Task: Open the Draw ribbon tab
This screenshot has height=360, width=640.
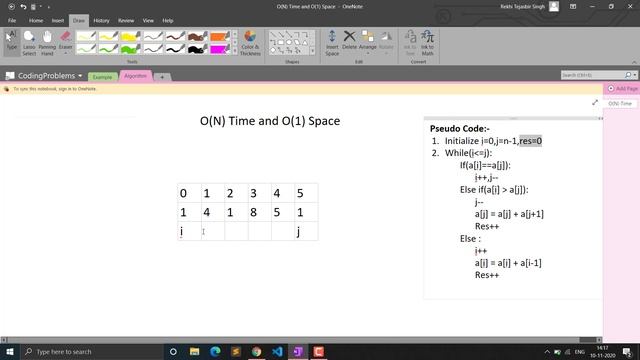Action: [x=79, y=20]
